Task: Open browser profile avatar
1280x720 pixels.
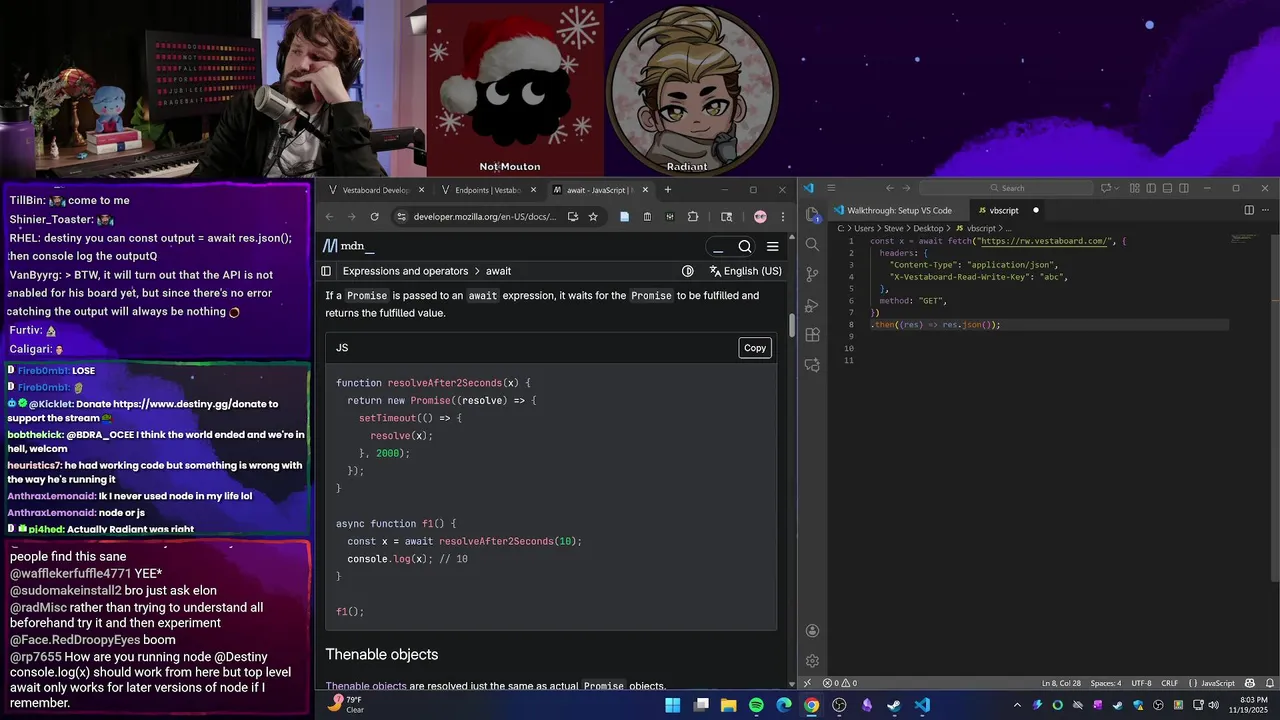Action: tap(760, 216)
